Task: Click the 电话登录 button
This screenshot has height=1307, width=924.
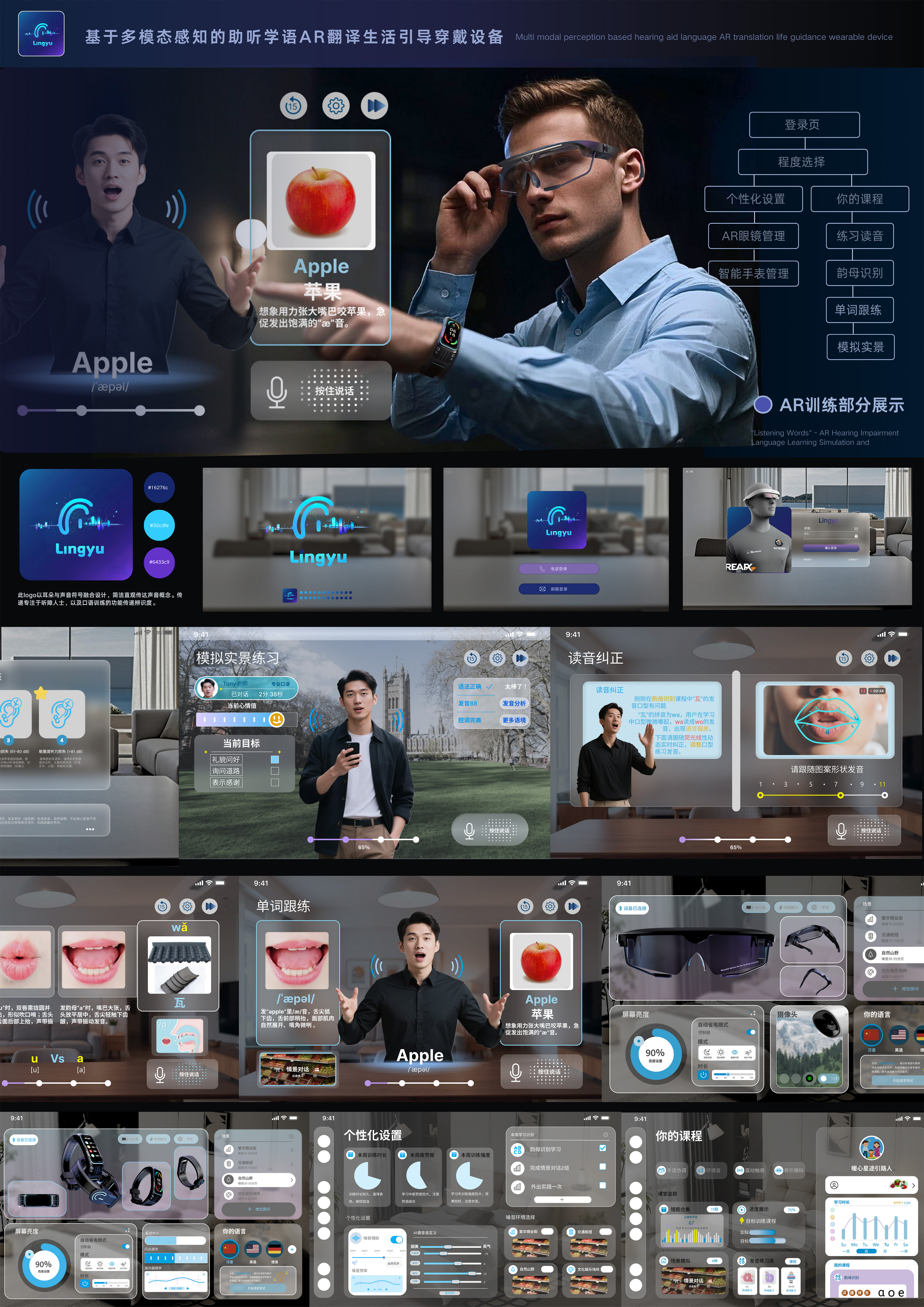Action: click(559, 569)
